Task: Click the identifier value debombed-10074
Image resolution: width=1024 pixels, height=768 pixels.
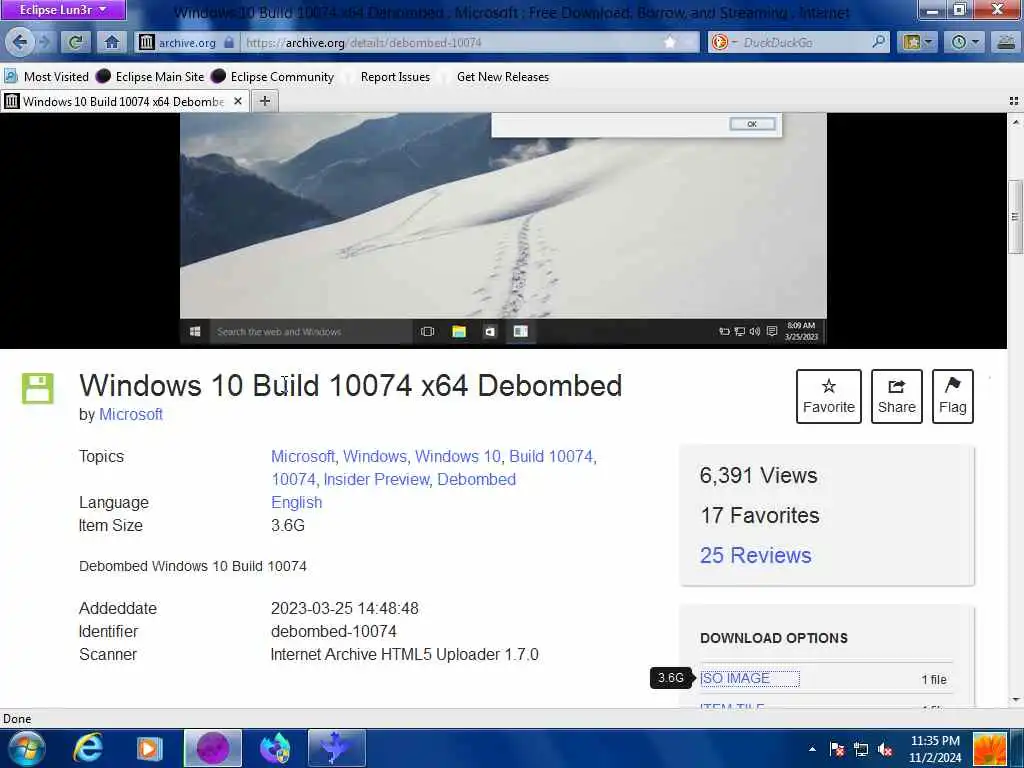Action: point(334,632)
